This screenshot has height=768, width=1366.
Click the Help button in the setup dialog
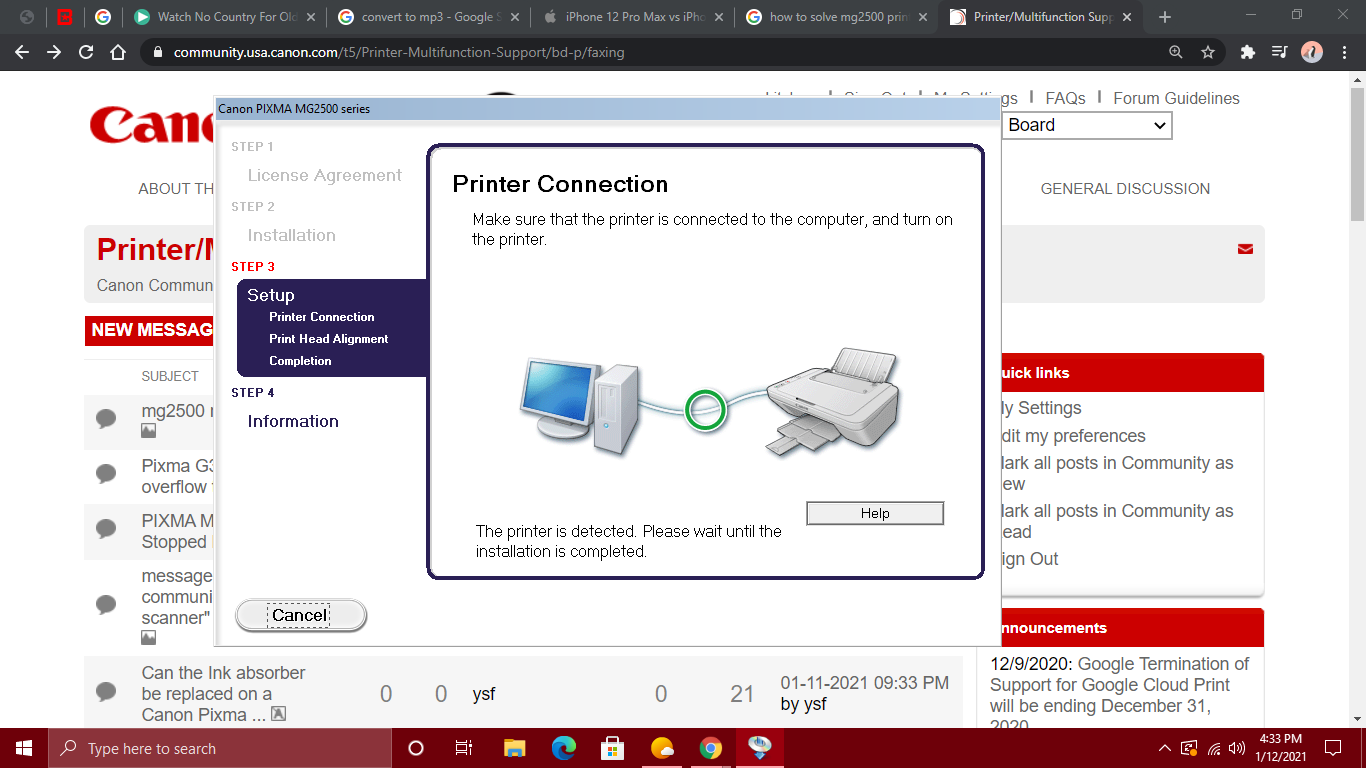click(x=874, y=513)
